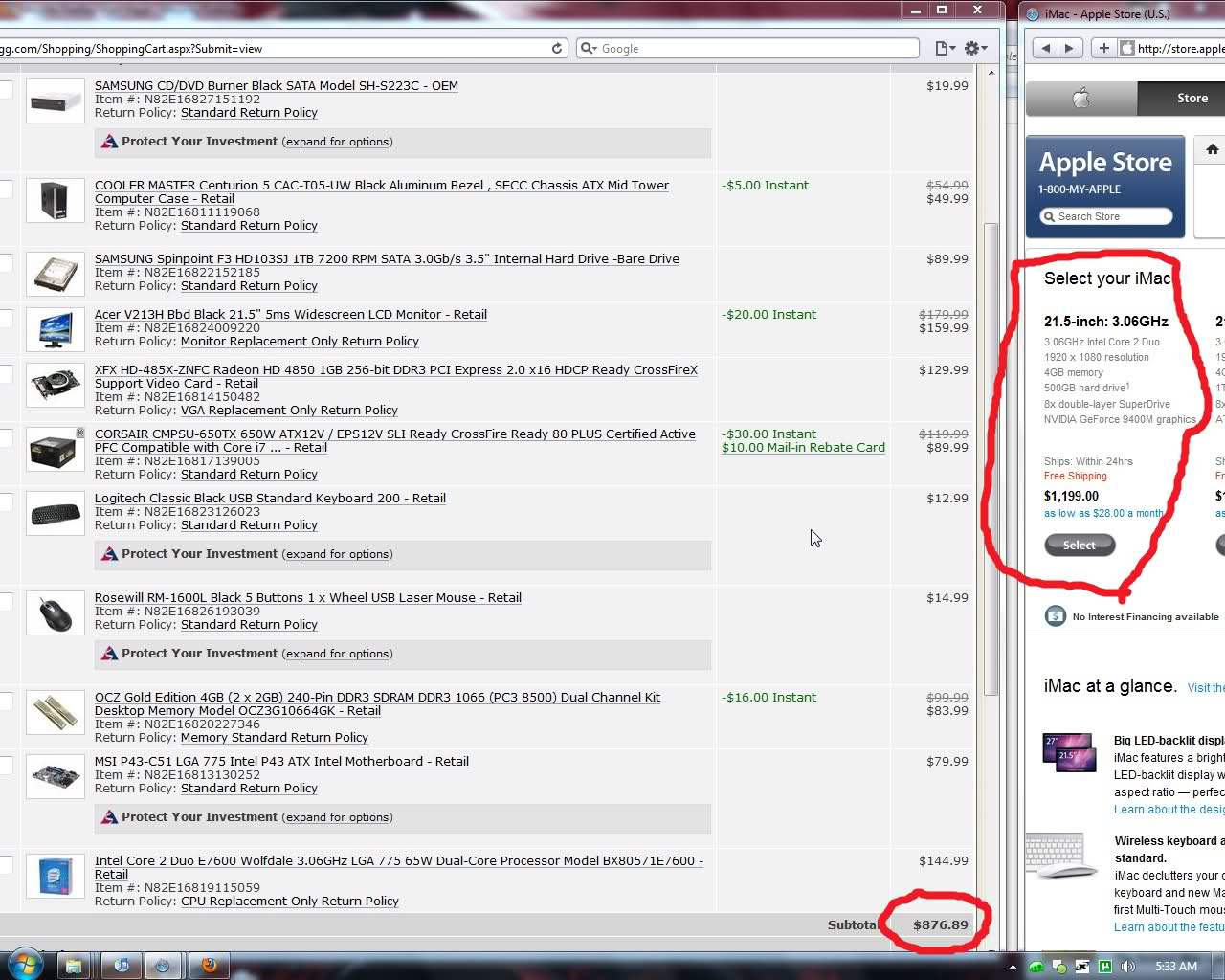This screenshot has height=980, width=1225.
Task: Click the orange Firefox taskbar icon
Action: (209, 966)
